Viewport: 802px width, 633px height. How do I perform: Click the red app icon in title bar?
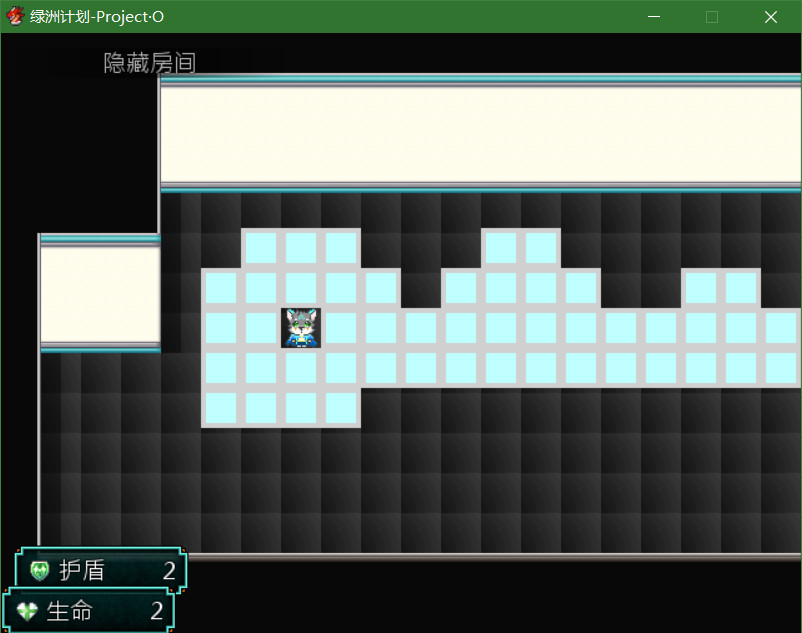pos(15,17)
